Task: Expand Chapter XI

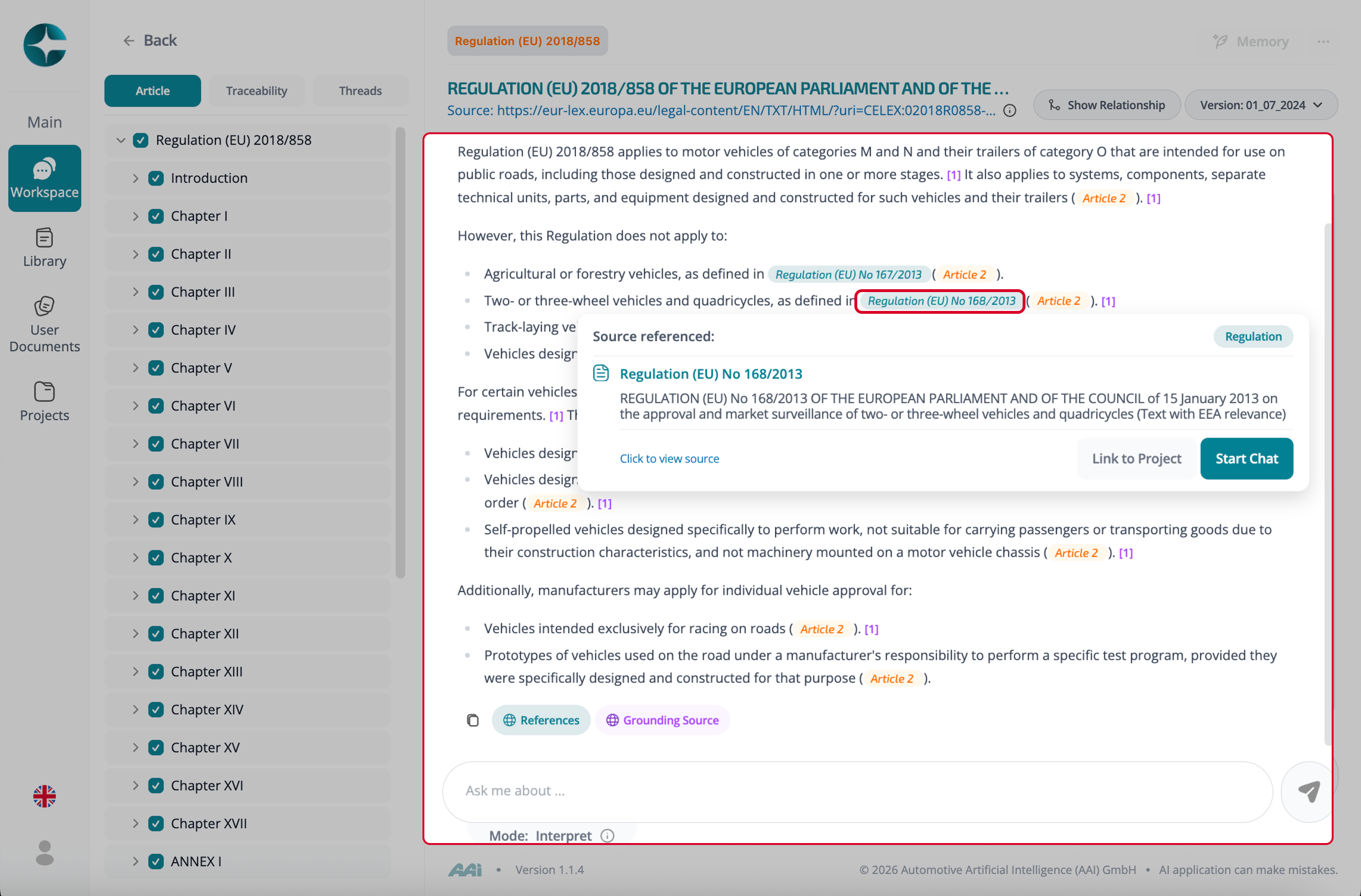Action: (x=136, y=595)
